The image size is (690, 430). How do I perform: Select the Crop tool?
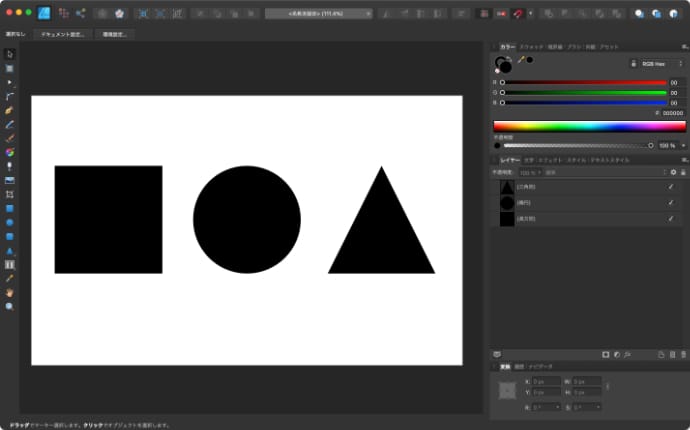click(10, 194)
